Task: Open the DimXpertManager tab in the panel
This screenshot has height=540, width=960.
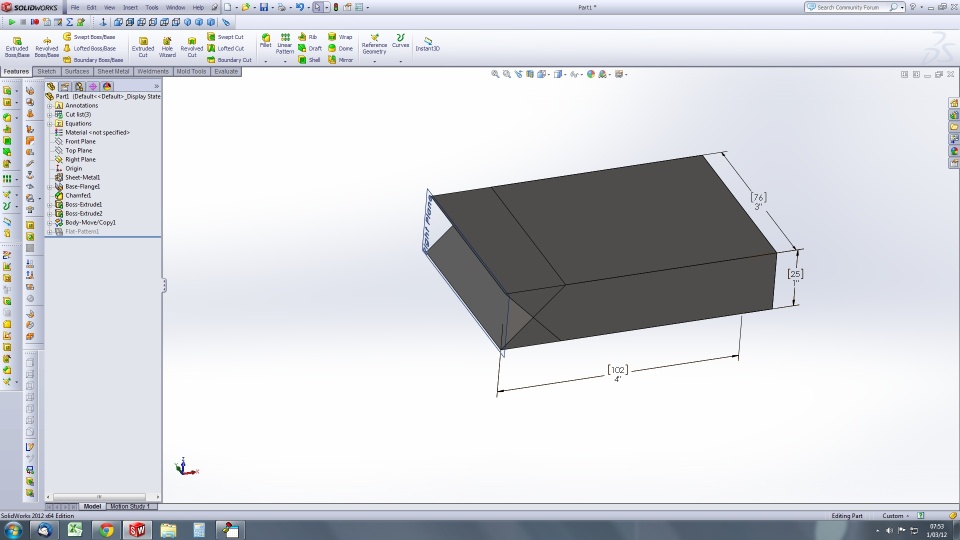Action: point(93,86)
